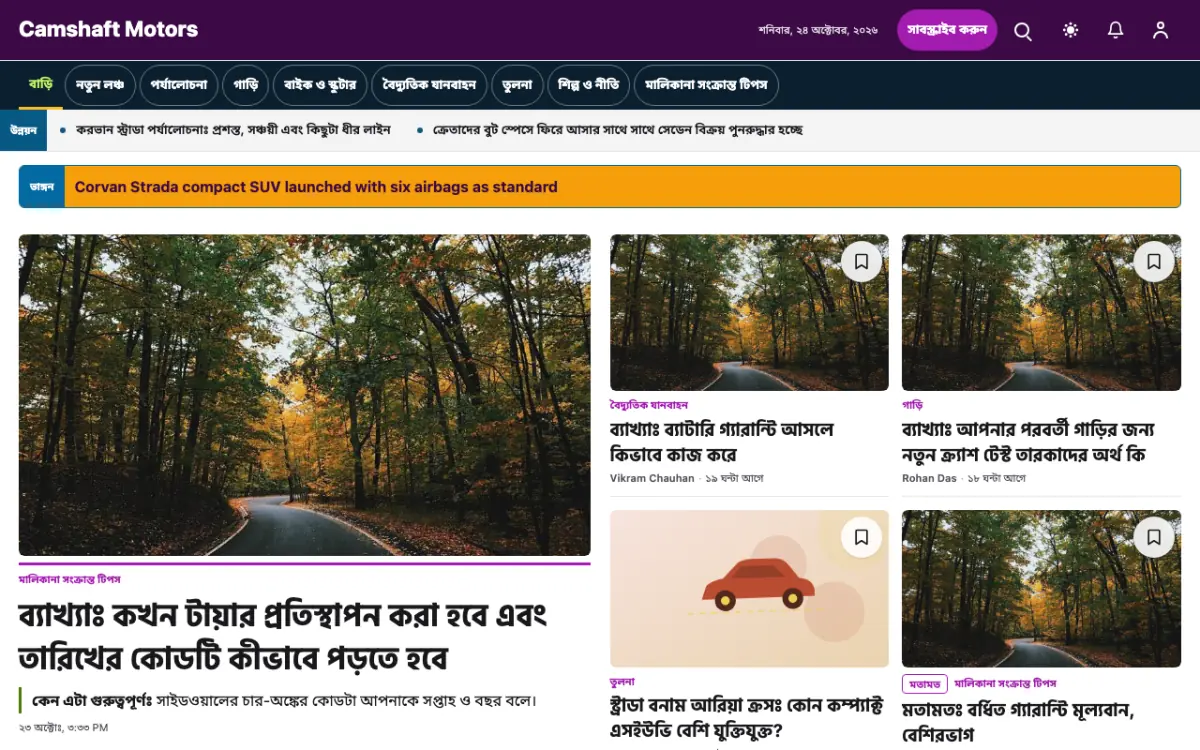Switch to the পর্যালোচনা nav tab
1200x750 pixels.
179,86
